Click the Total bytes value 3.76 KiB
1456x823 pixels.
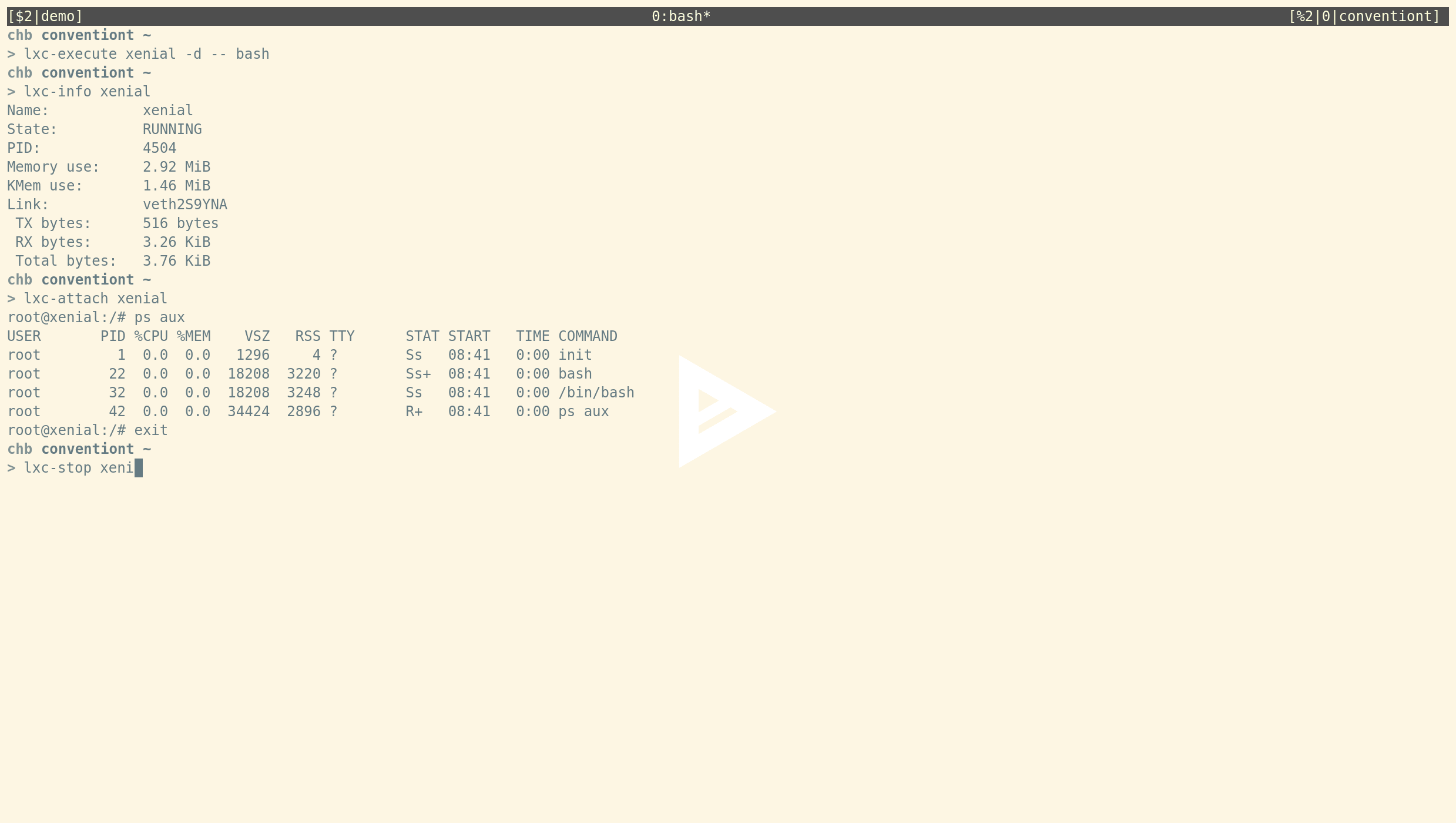tap(176, 261)
